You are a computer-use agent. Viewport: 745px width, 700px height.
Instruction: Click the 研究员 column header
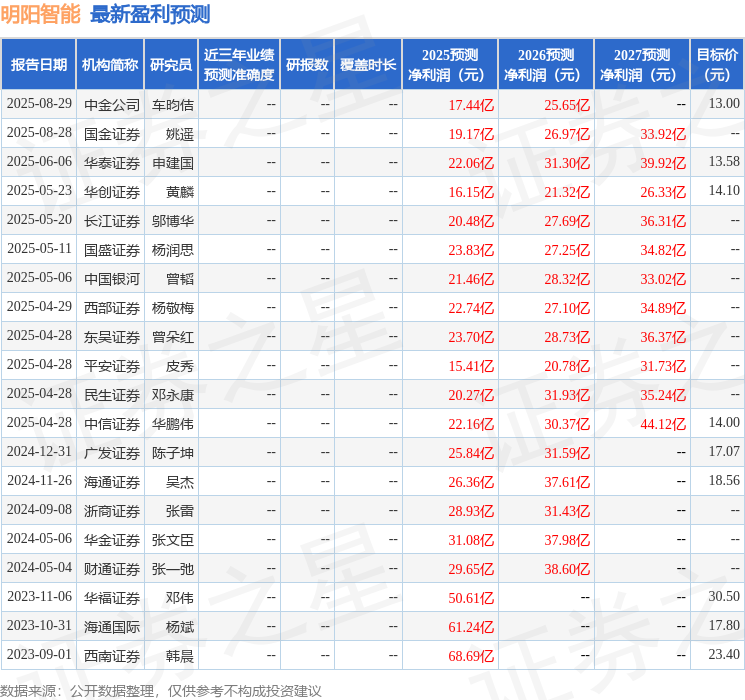click(x=171, y=65)
